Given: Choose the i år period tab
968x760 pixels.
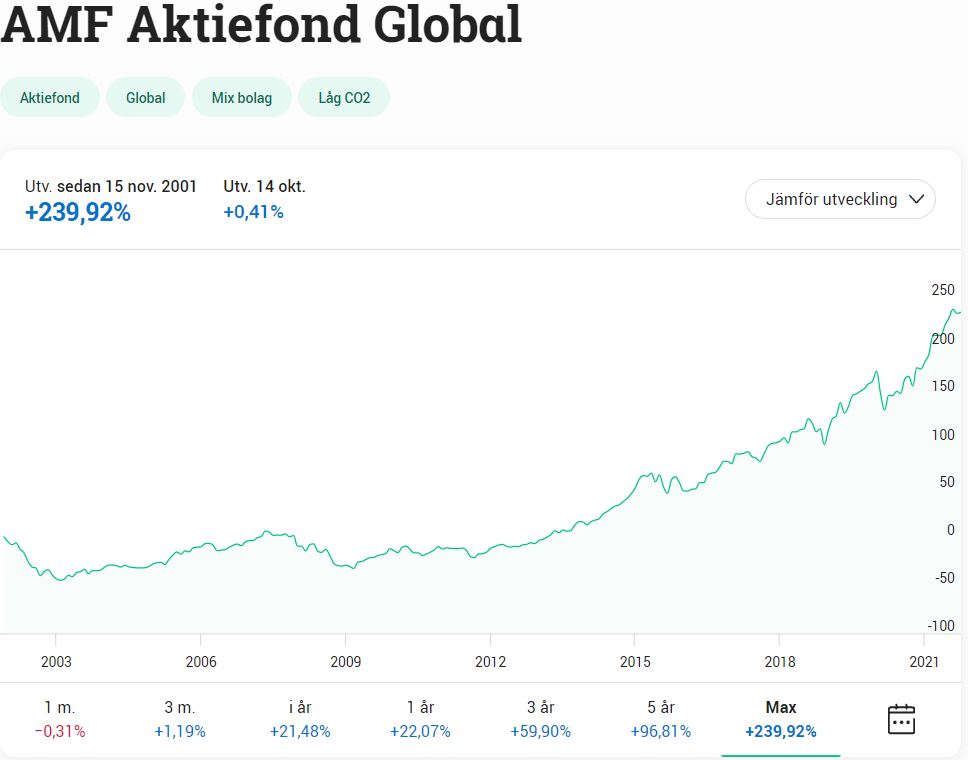Looking at the screenshot, I should 300,719.
